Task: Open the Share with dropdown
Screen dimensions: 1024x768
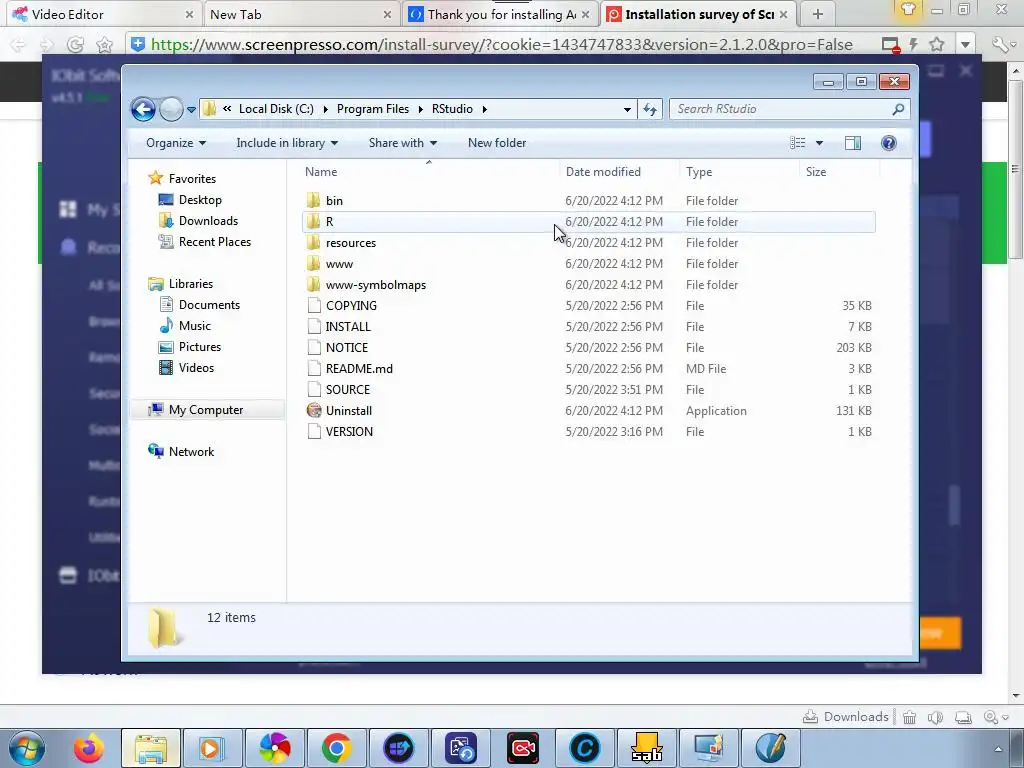Action: 402,143
